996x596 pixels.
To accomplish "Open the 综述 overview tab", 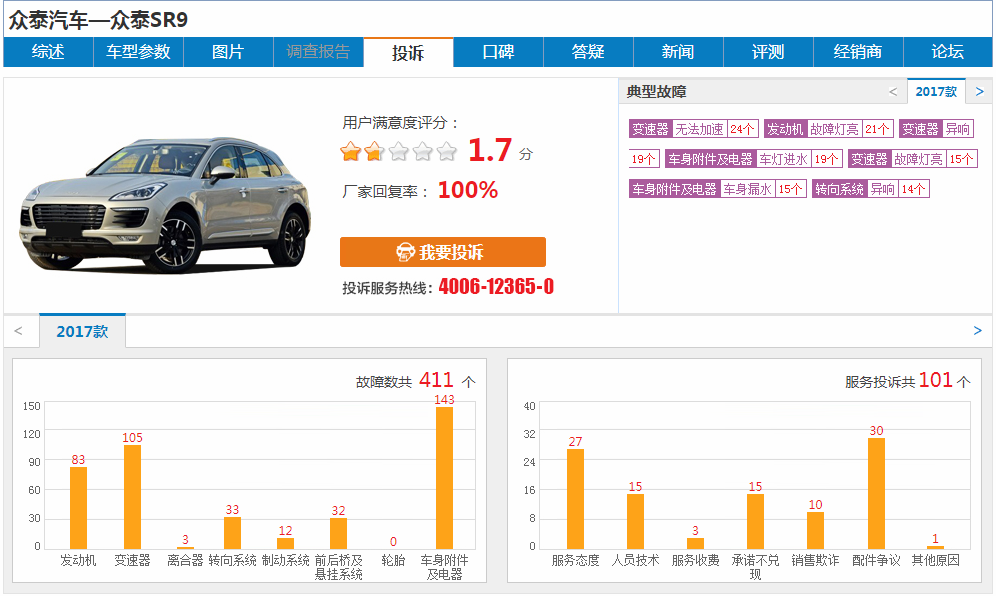I will click(48, 52).
